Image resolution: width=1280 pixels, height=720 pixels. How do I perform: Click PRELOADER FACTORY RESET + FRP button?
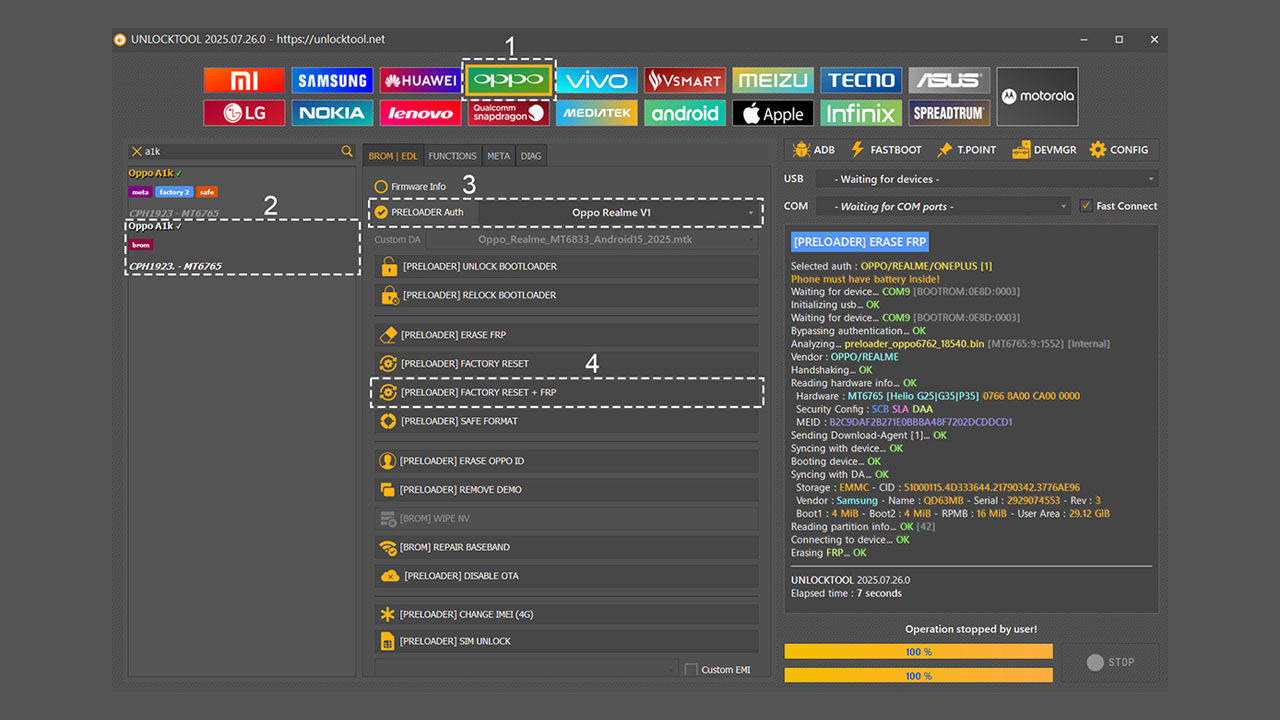click(566, 392)
